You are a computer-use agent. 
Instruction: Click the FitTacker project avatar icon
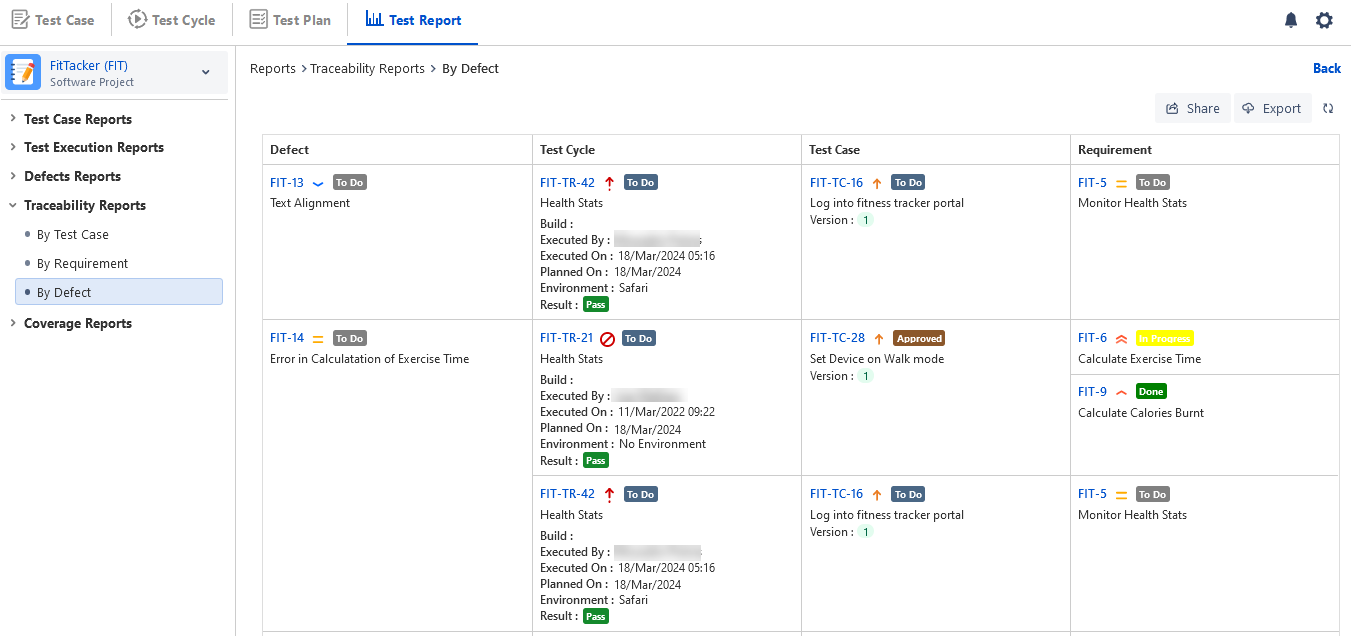coord(23,72)
